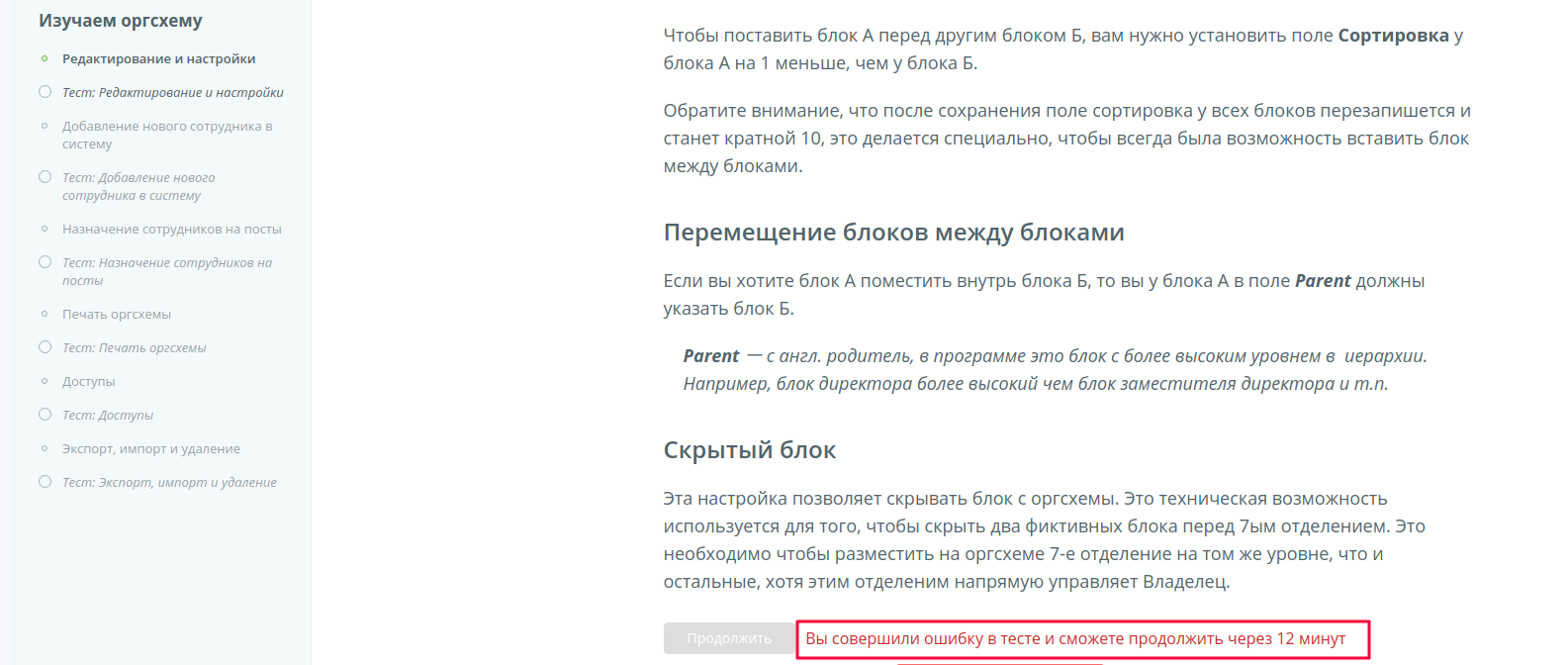The height and width of the screenshot is (665, 1568).
Task: Open lesson "Печать оргсхемы"
Action: 117,315
